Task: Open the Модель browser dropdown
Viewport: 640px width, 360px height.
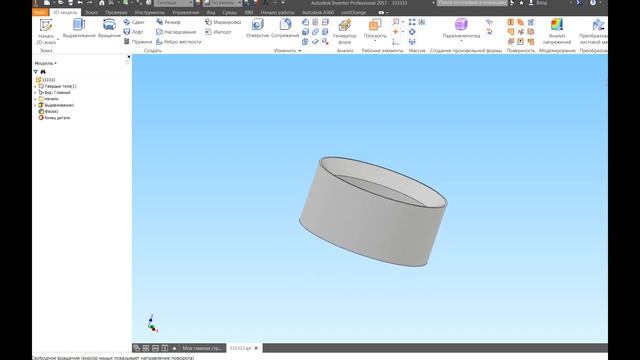Action: coord(46,63)
